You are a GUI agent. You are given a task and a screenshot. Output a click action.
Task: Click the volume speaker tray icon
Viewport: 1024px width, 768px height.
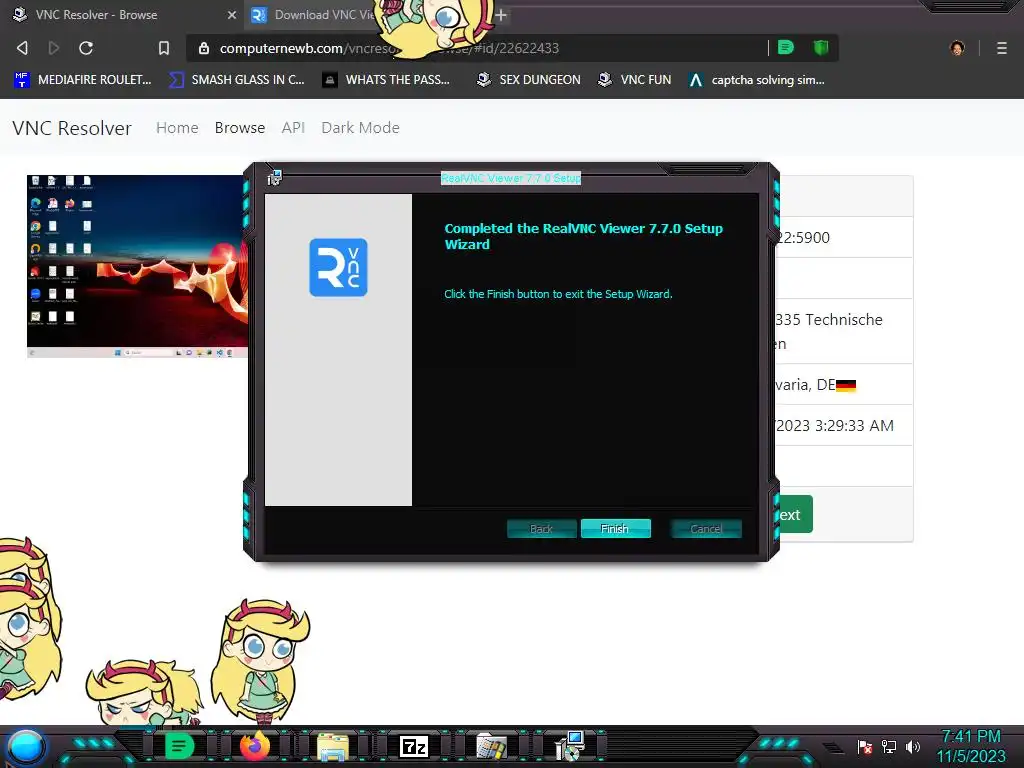click(913, 746)
